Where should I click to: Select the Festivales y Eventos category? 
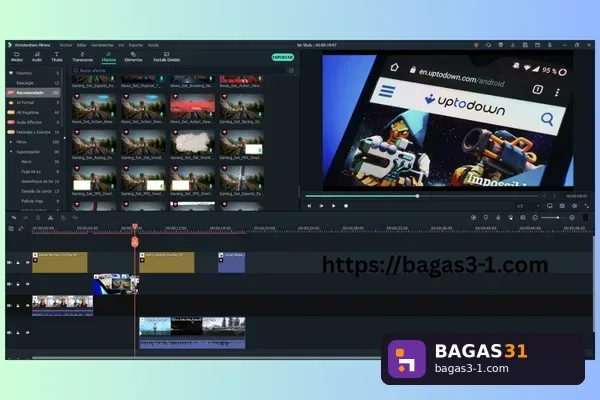[34, 132]
